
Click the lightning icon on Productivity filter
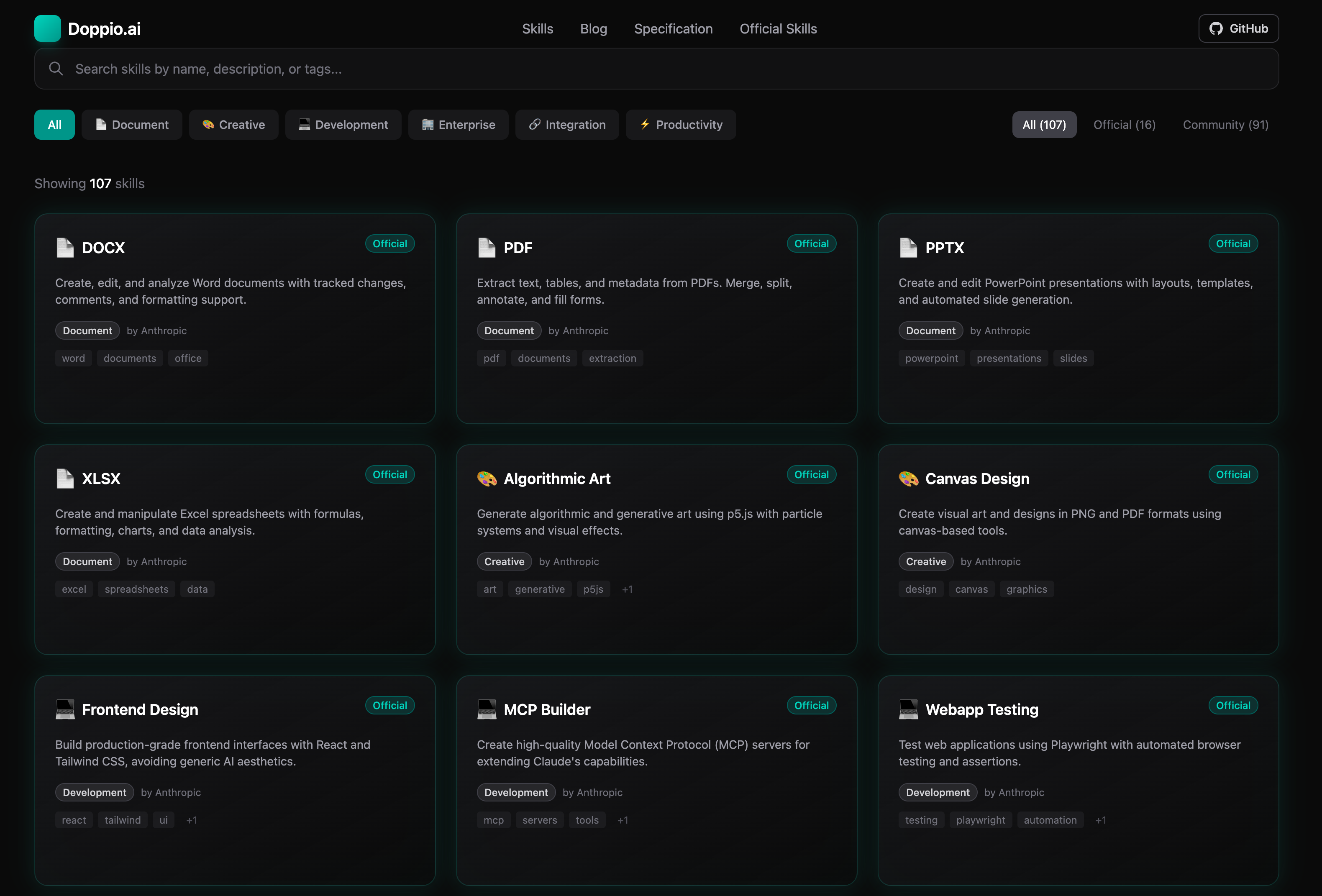(645, 124)
